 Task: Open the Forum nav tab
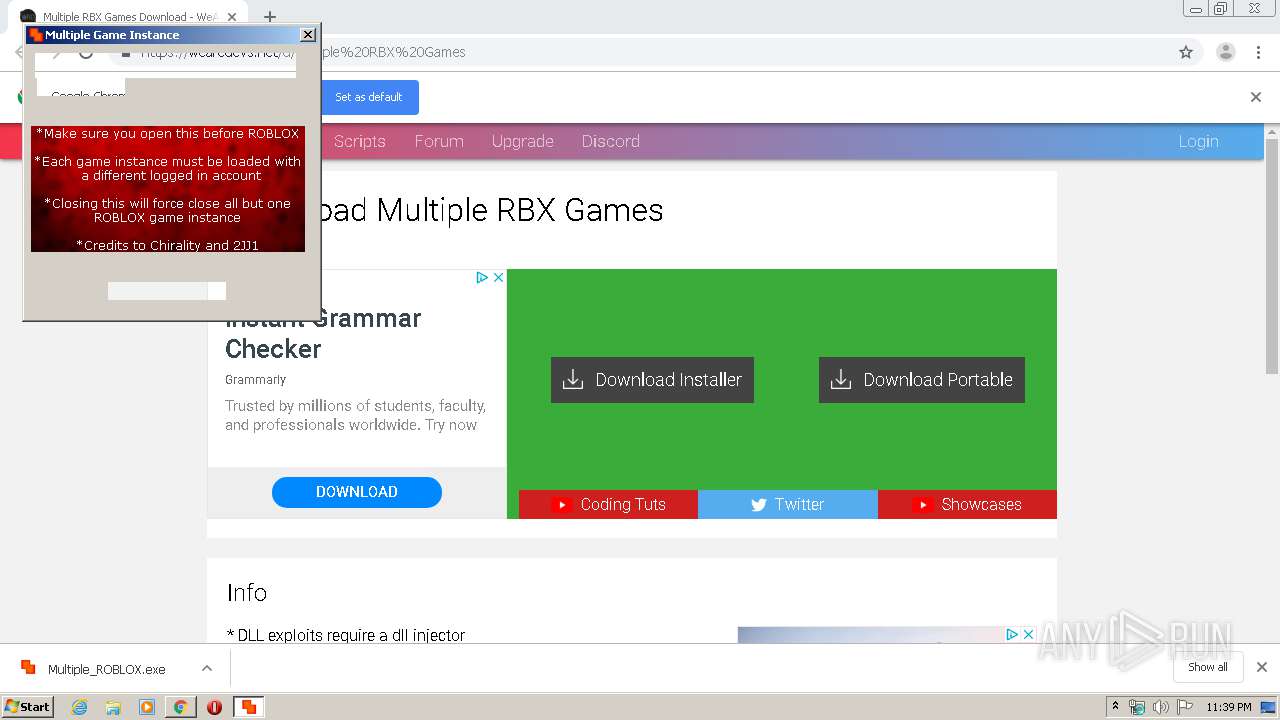439,141
